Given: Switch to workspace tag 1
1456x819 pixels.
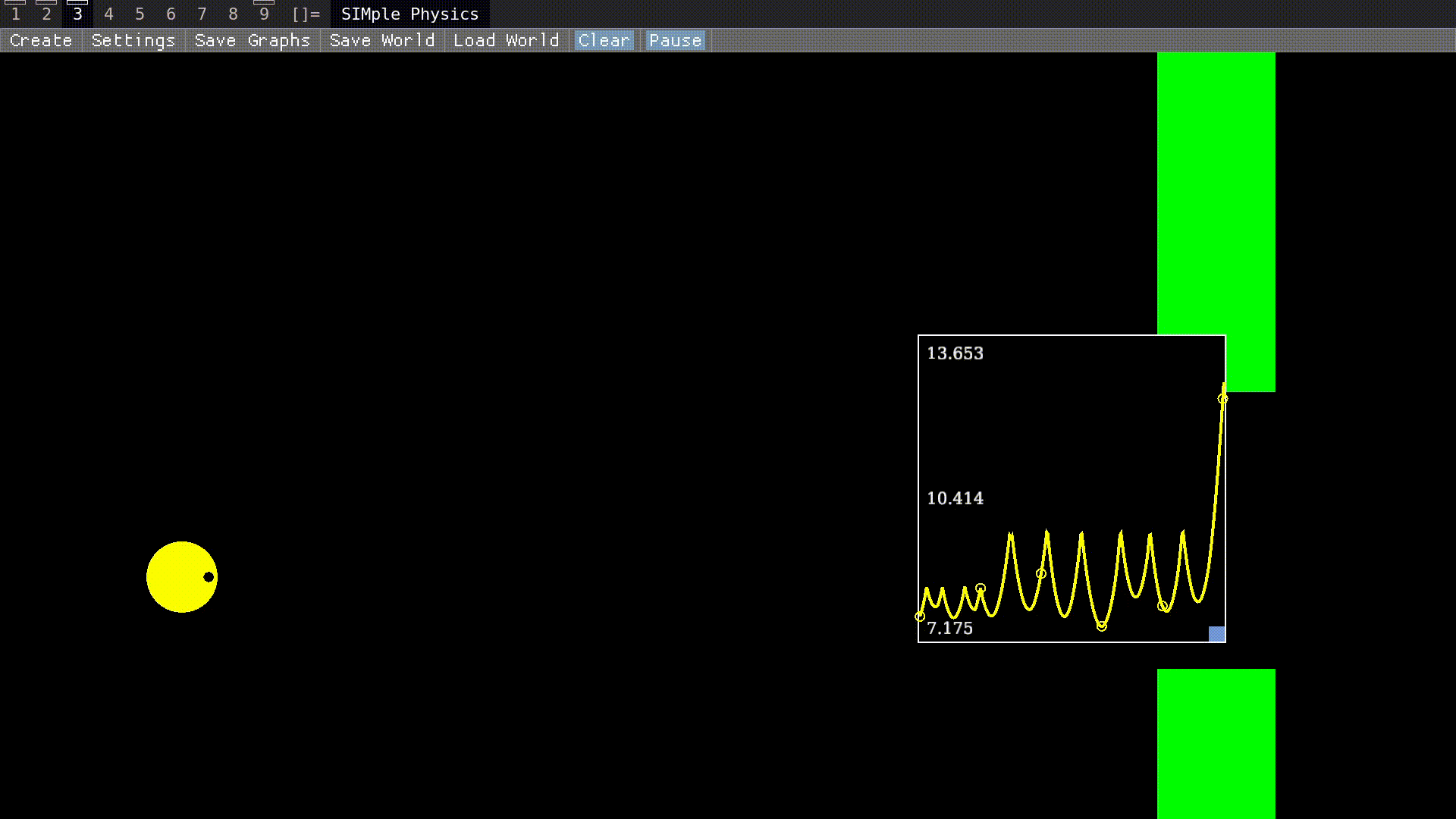Looking at the screenshot, I should pos(15,14).
